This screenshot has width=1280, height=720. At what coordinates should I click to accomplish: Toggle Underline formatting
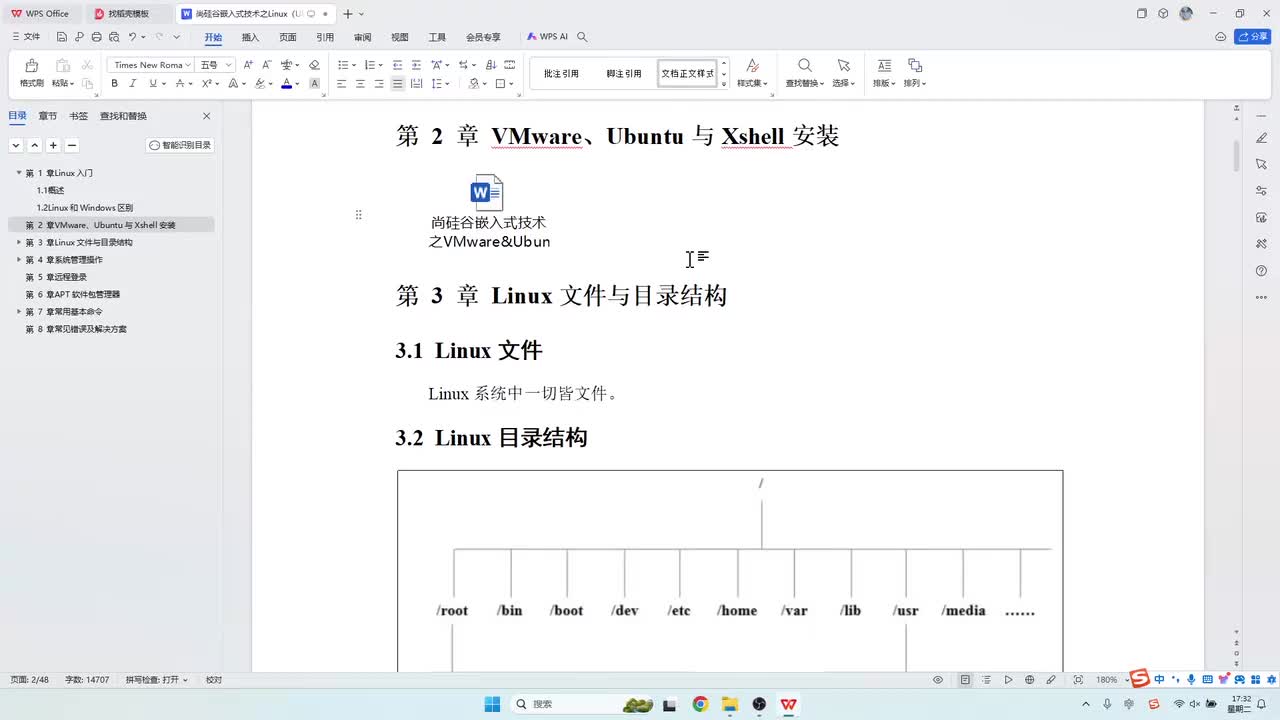click(152, 84)
